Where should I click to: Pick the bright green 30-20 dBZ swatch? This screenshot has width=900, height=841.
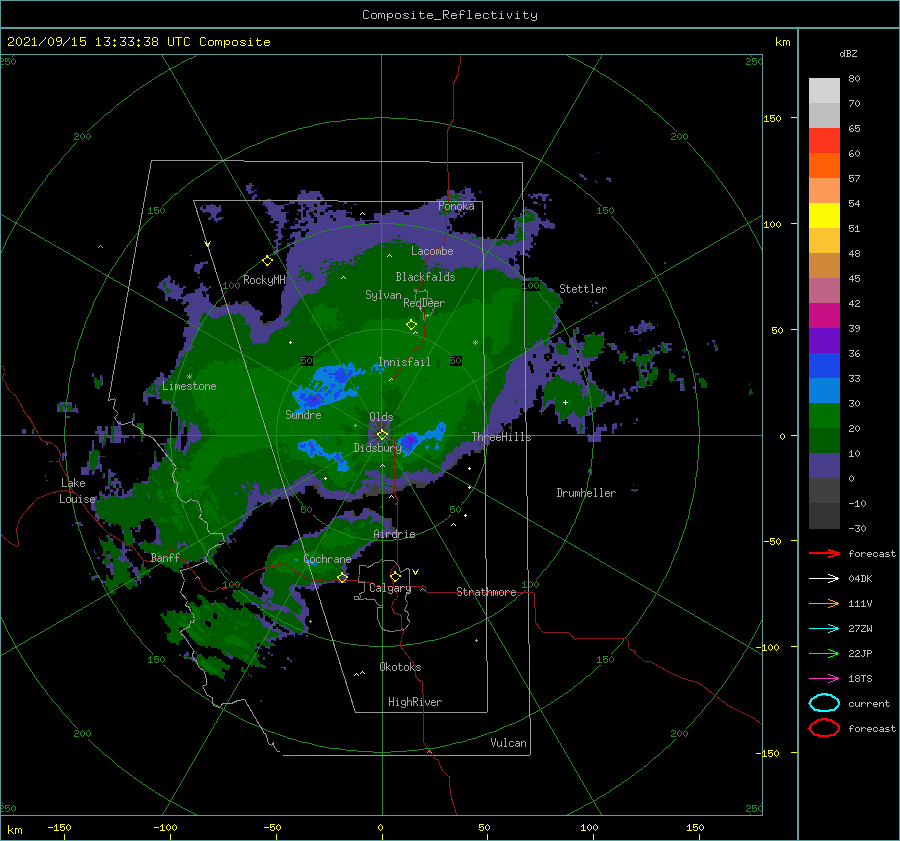[824, 416]
